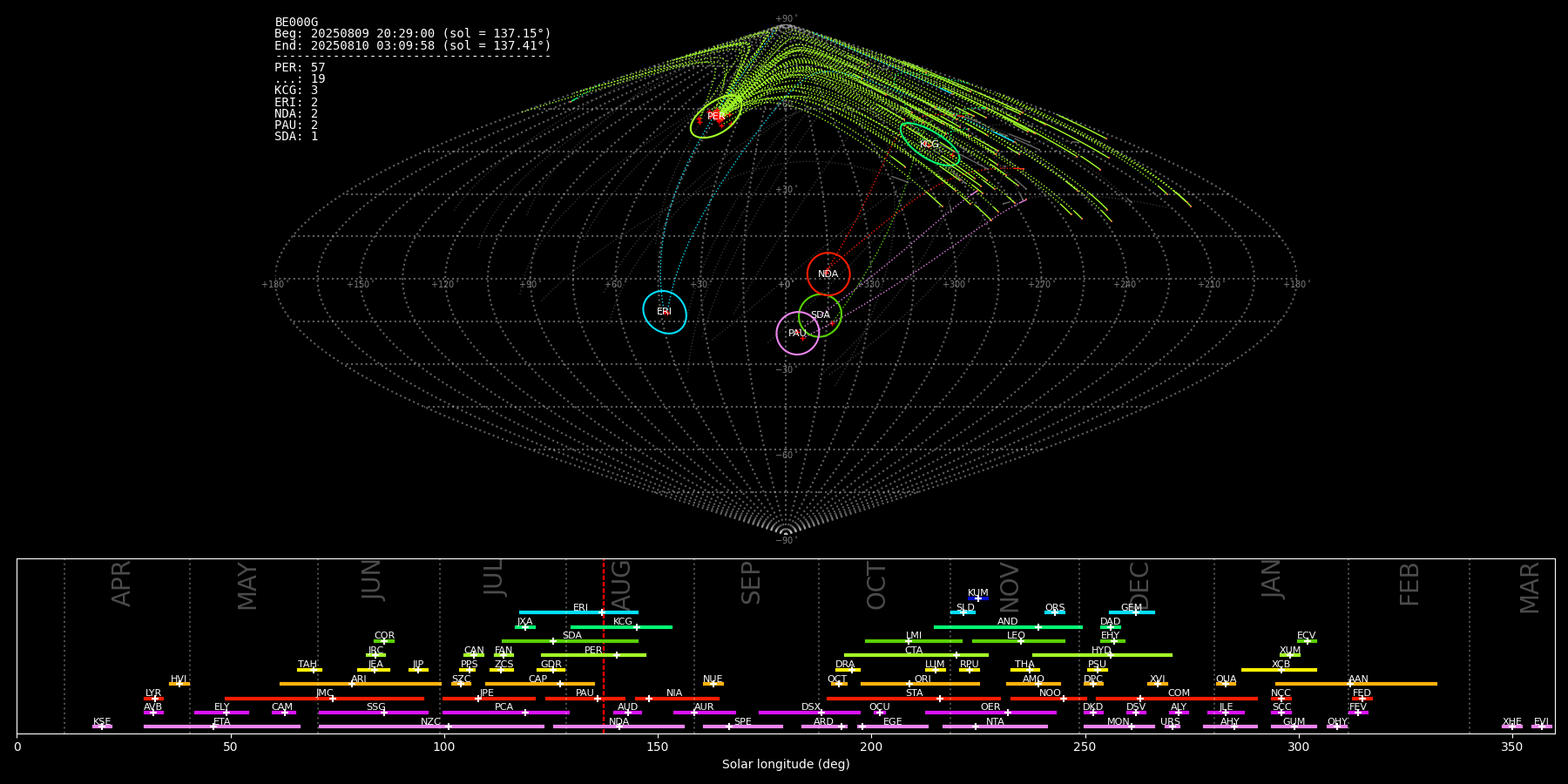Click the DEC month label
1568x784 pixels.
(1139, 585)
